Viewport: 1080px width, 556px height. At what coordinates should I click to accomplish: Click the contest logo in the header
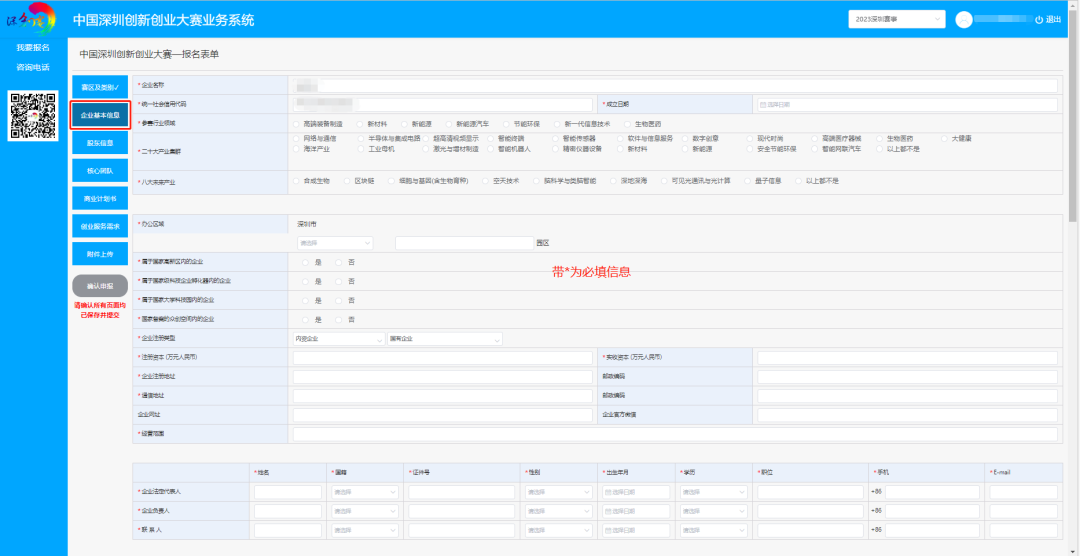coord(30,19)
